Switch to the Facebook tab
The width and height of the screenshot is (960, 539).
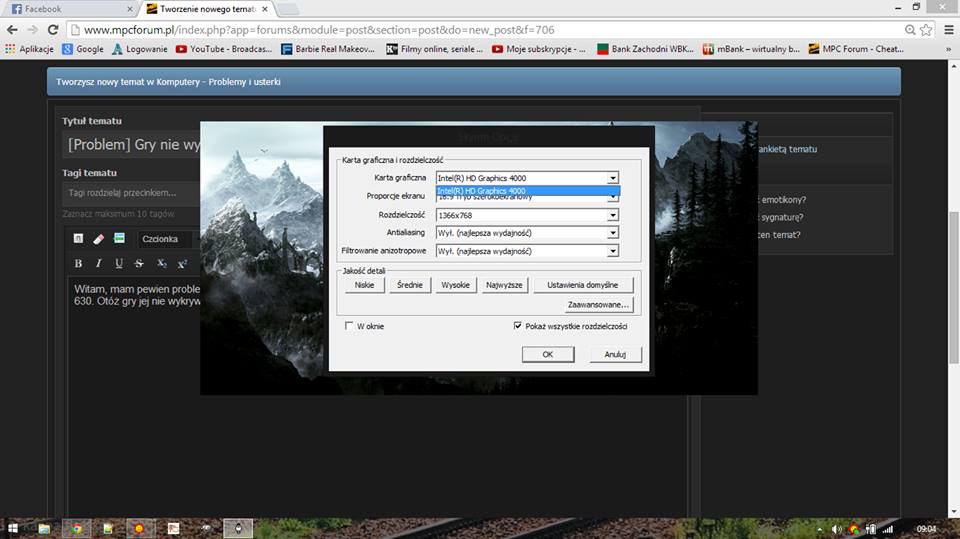pos(69,9)
